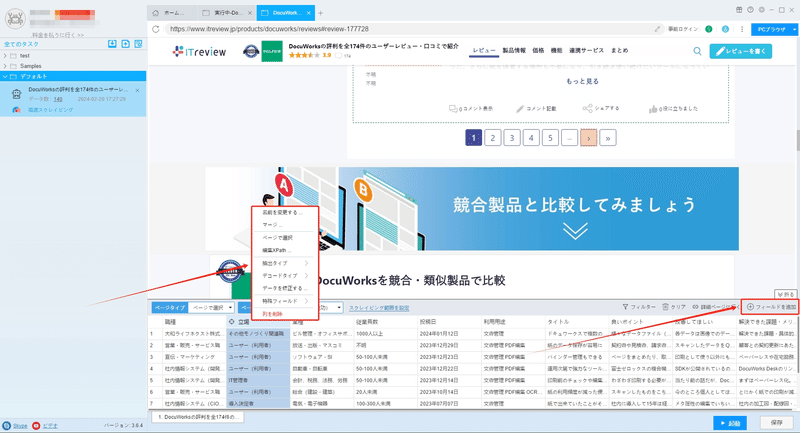Screen dimensions: 800x433
Task: Choose 列を削除 in context menu
Action: 272,314
